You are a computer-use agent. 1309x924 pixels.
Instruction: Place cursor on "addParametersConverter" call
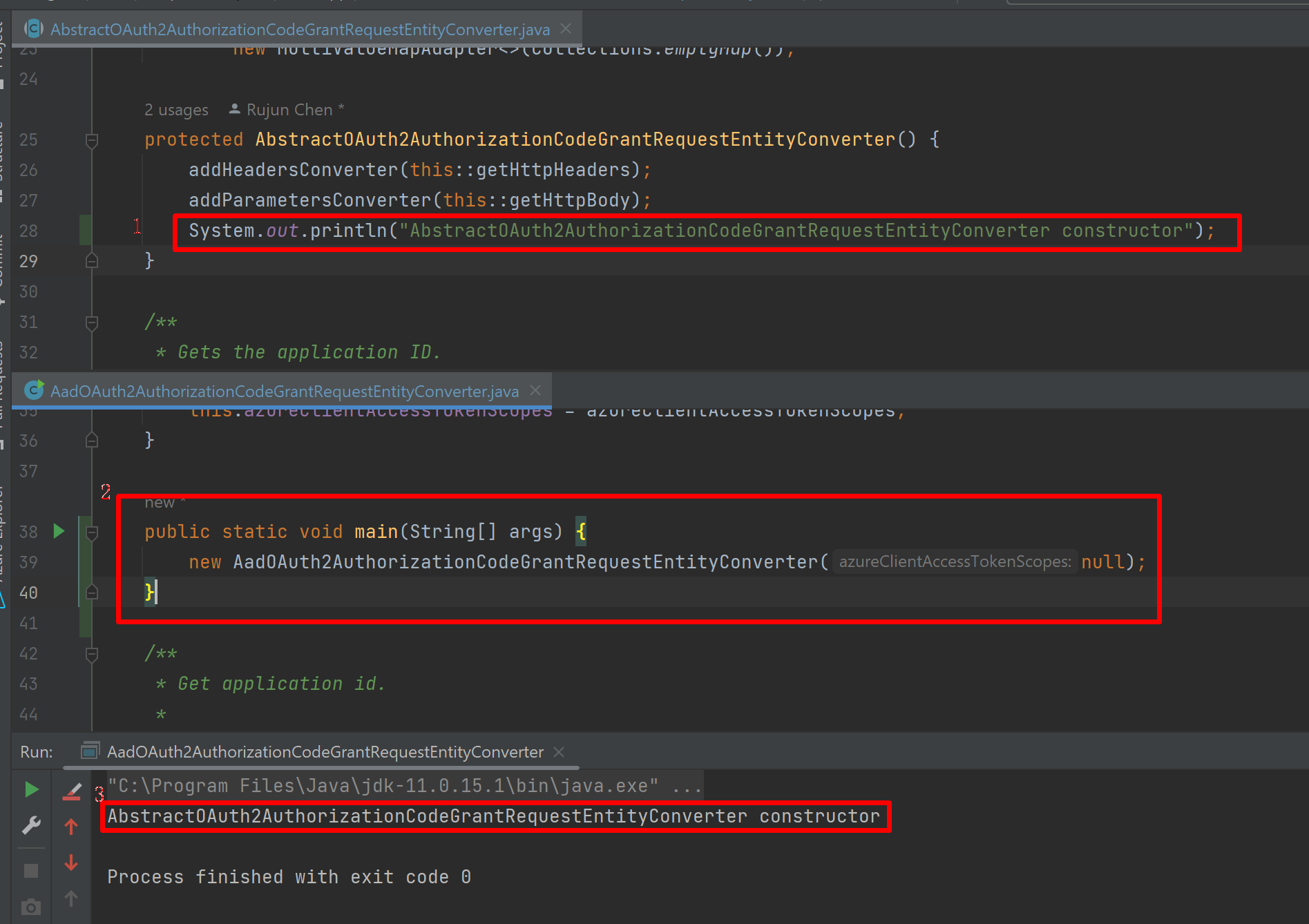point(310,200)
